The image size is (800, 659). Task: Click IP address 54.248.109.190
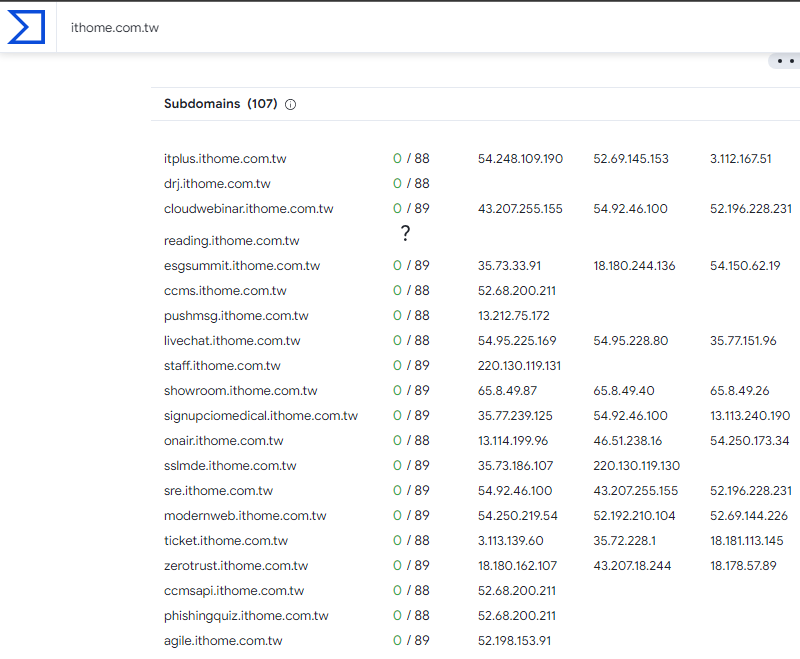(x=520, y=159)
